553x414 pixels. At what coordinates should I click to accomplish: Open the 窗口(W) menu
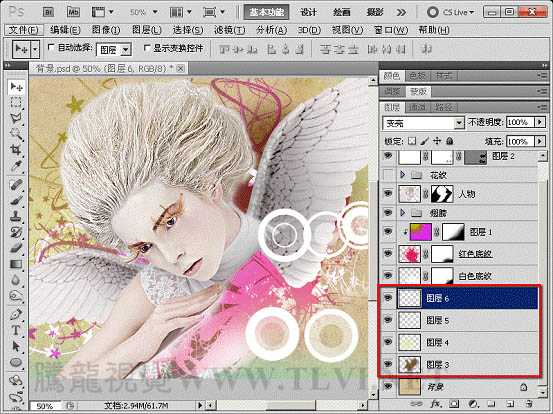(391, 30)
